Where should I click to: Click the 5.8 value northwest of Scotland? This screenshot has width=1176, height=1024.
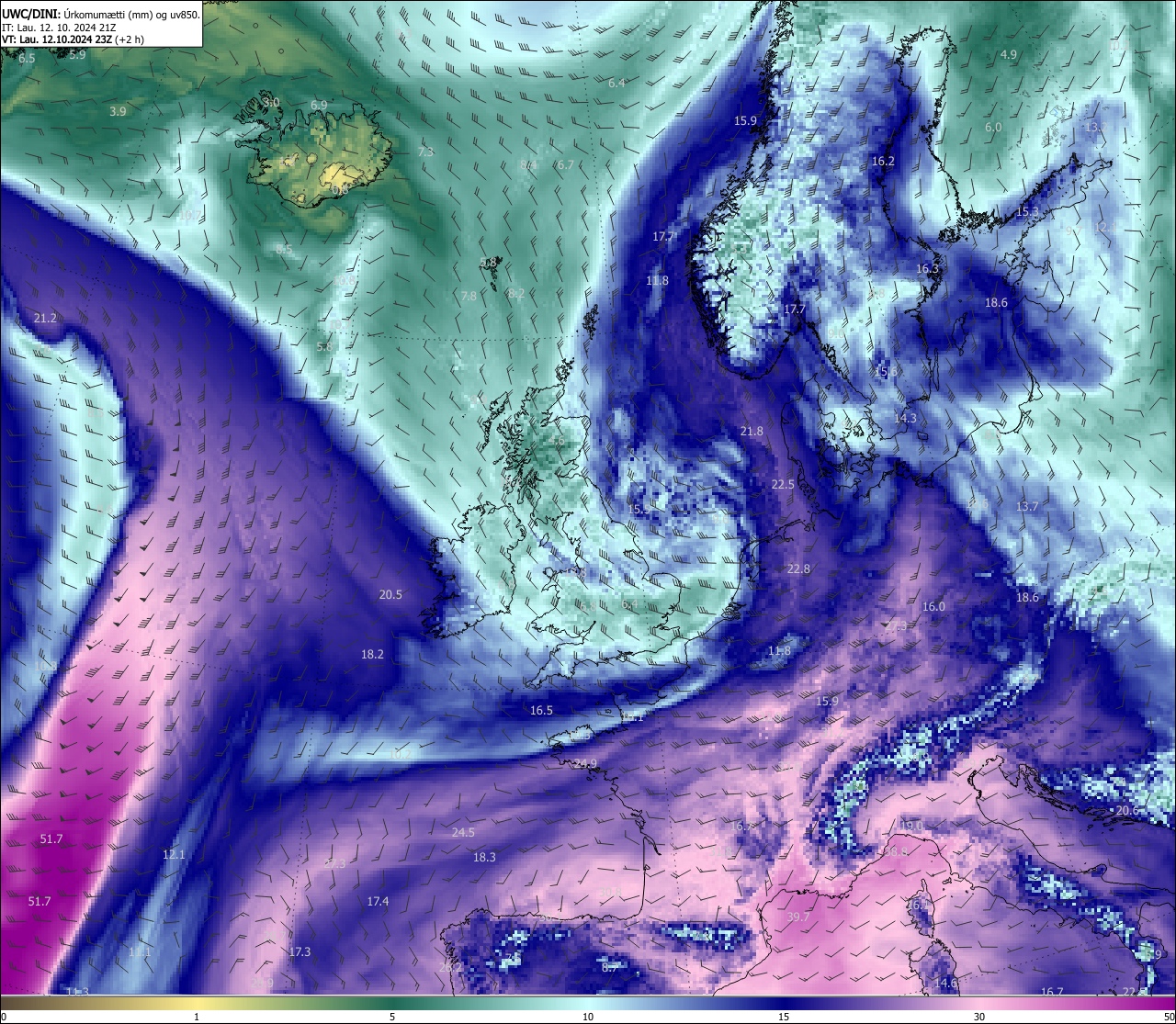click(x=324, y=346)
